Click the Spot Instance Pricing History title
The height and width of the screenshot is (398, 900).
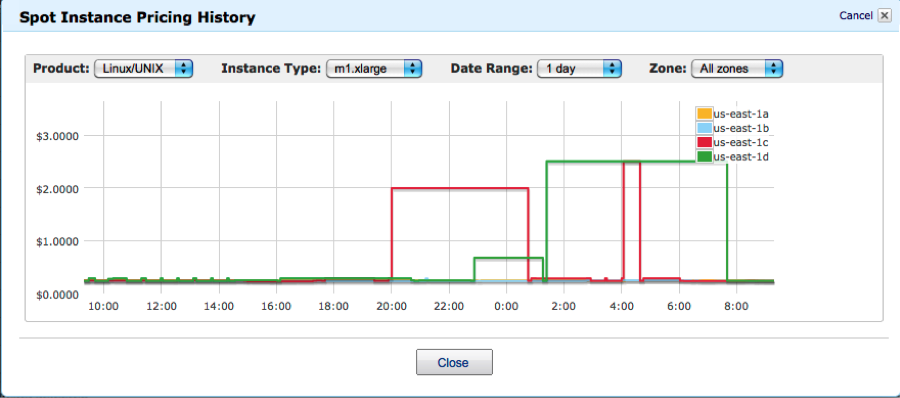(137, 17)
